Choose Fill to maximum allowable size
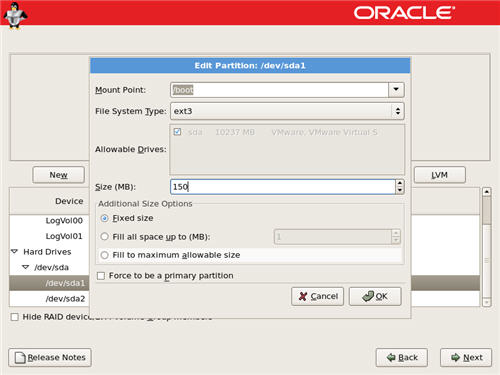 (x=104, y=255)
